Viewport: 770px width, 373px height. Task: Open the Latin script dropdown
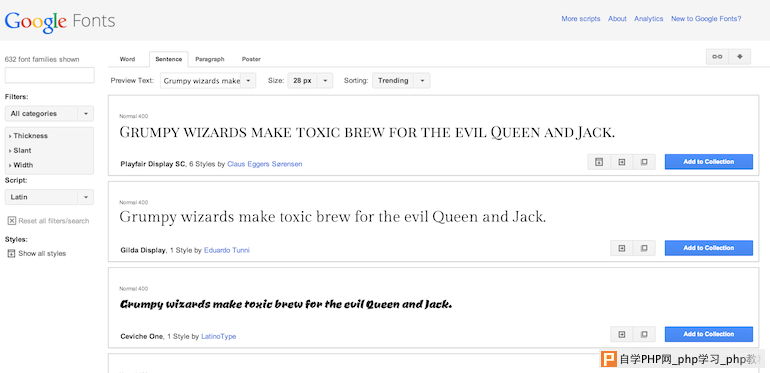[x=49, y=197]
